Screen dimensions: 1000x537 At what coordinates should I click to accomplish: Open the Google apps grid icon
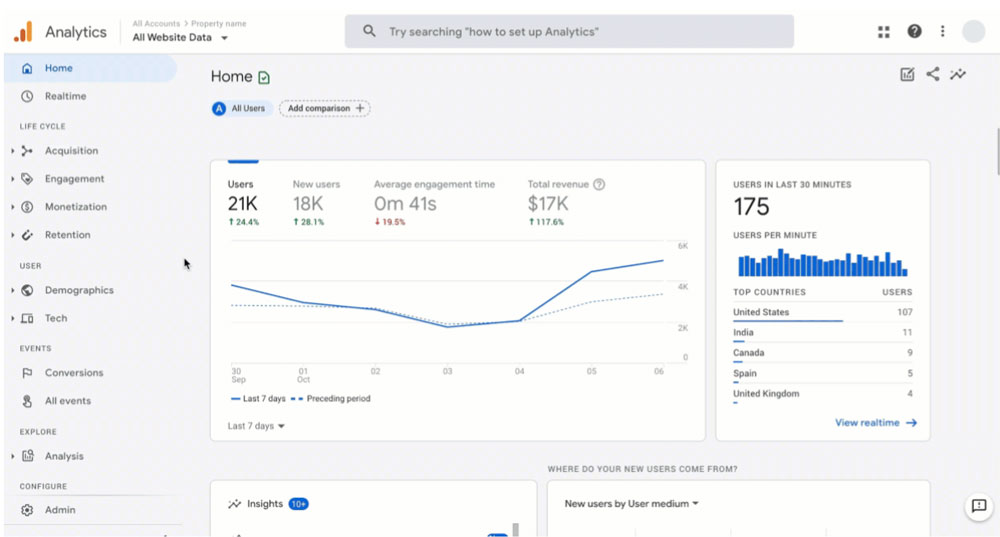click(x=883, y=32)
